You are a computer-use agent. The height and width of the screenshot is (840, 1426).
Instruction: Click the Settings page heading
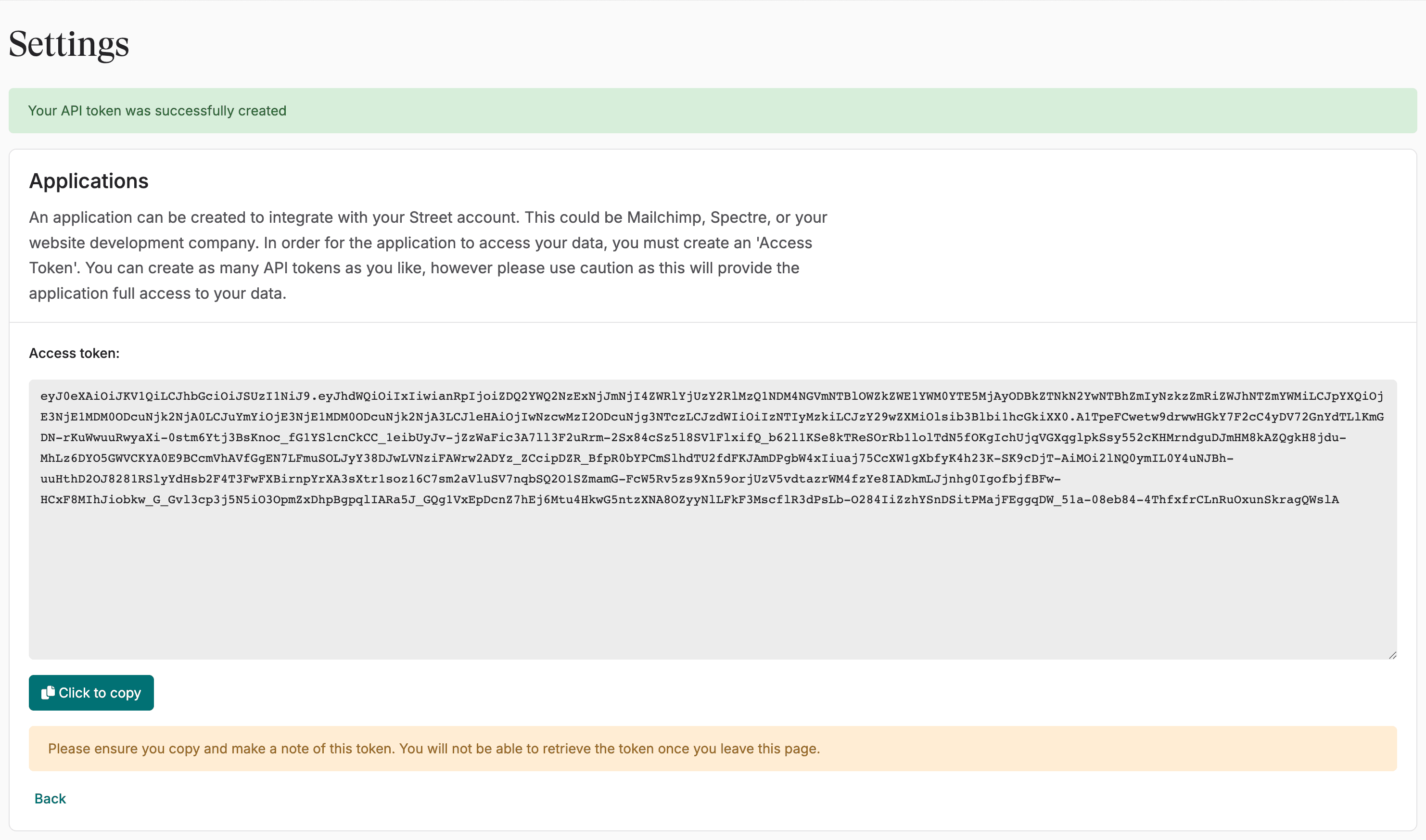(x=69, y=44)
